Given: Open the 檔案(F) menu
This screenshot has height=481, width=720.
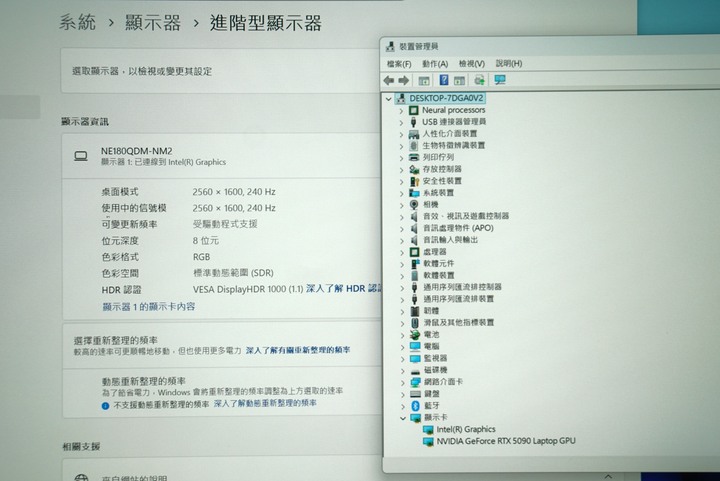Looking at the screenshot, I should [400, 63].
